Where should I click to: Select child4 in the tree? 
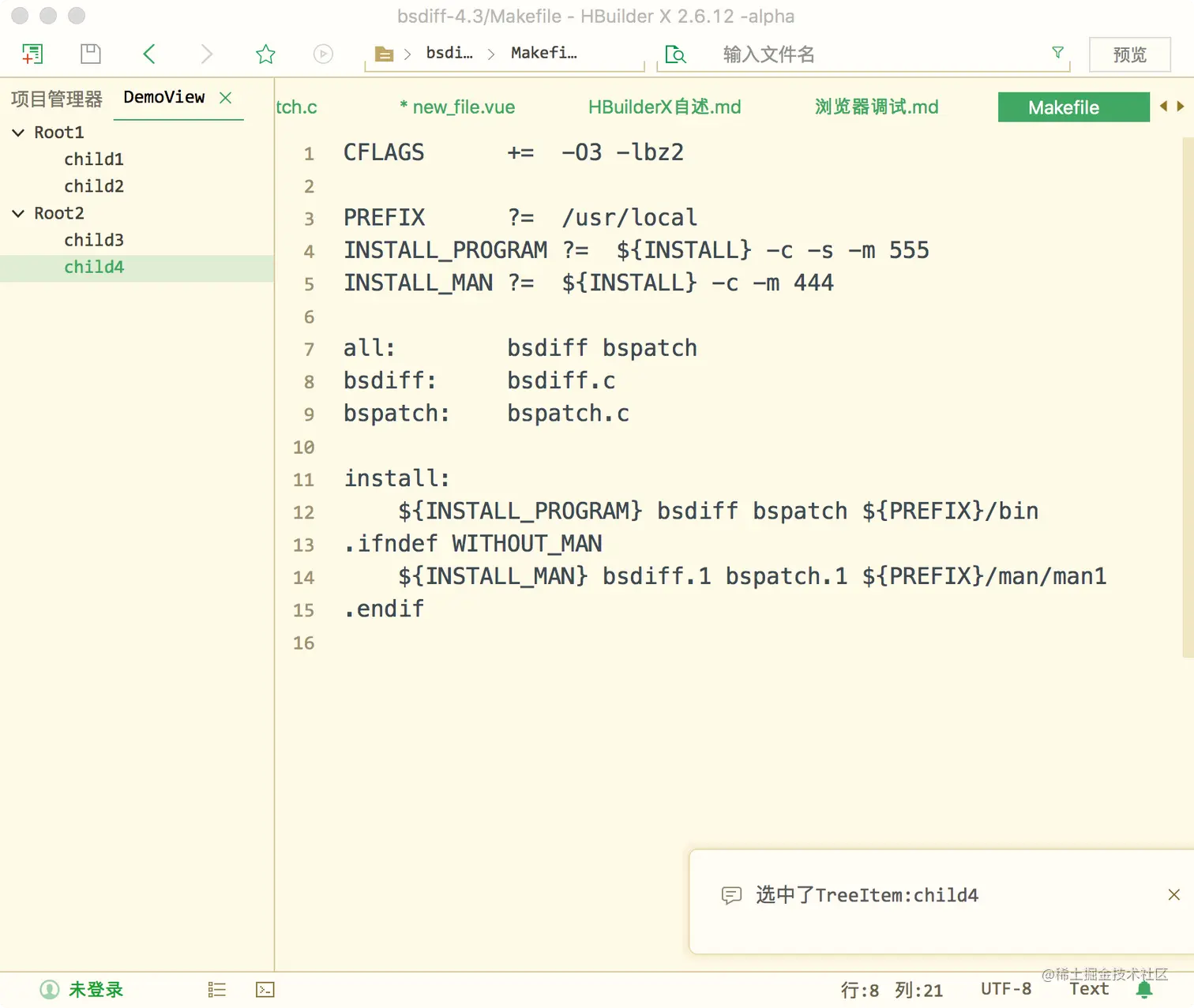click(x=94, y=268)
